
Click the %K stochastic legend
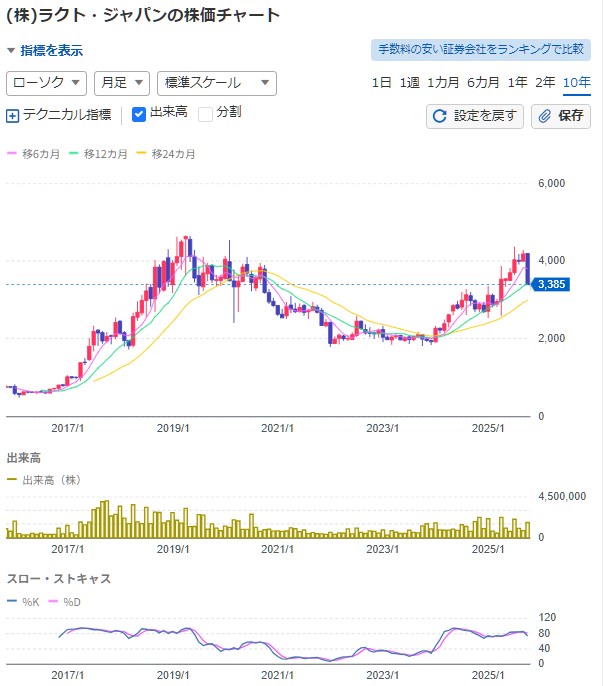coord(23,602)
